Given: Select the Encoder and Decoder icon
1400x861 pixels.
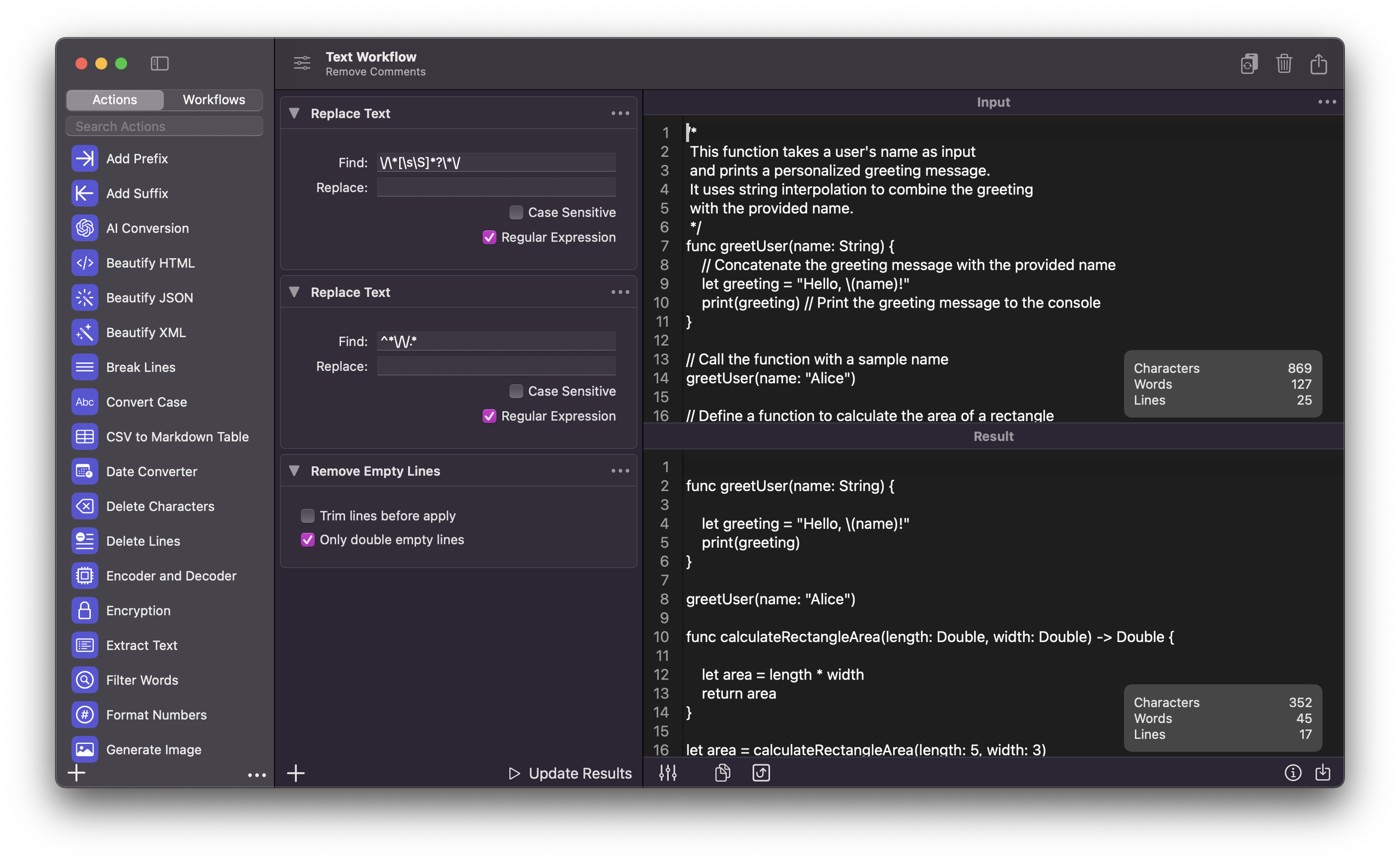Looking at the screenshot, I should 85,575.
